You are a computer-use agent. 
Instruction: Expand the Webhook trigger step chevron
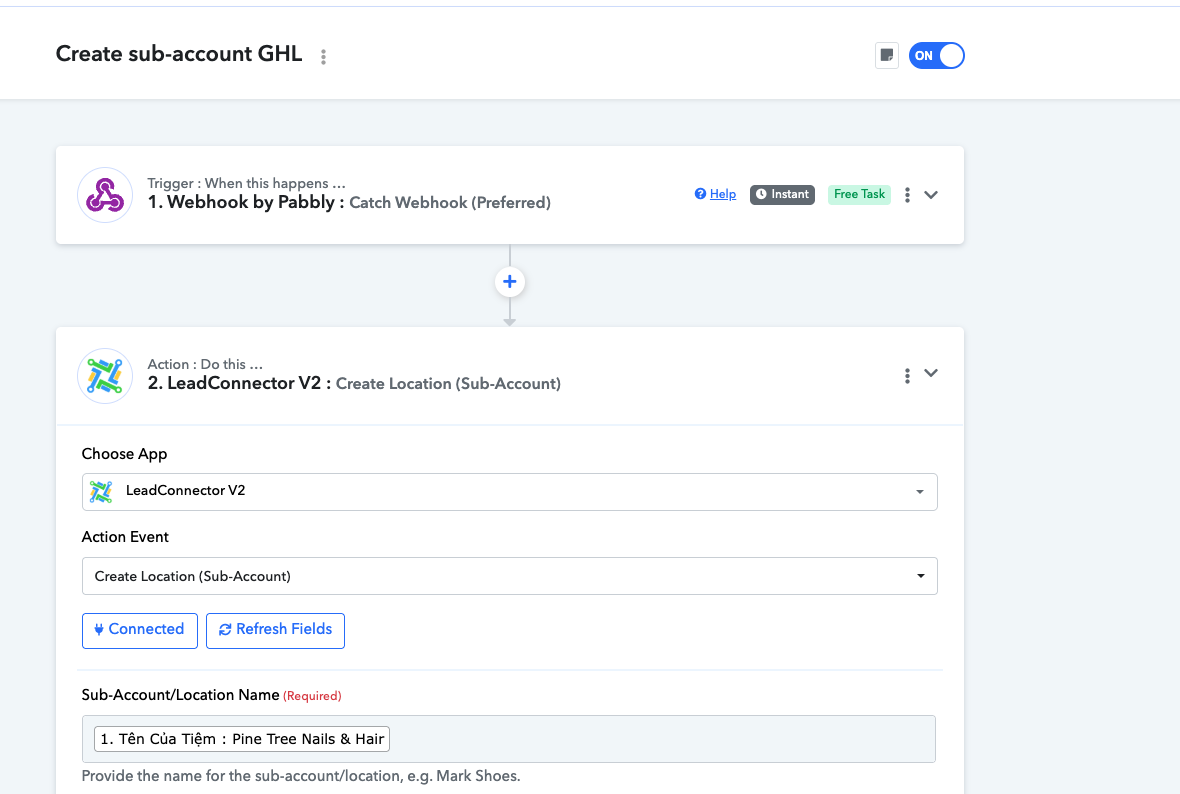931,195
